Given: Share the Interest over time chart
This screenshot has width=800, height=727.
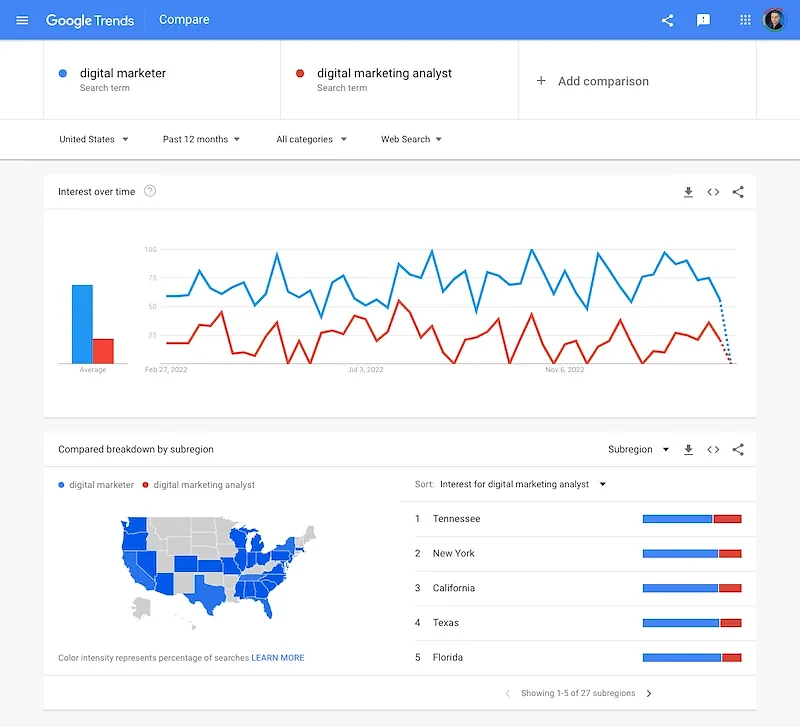Looking at the screenshot, I should (x=738, y=192).
